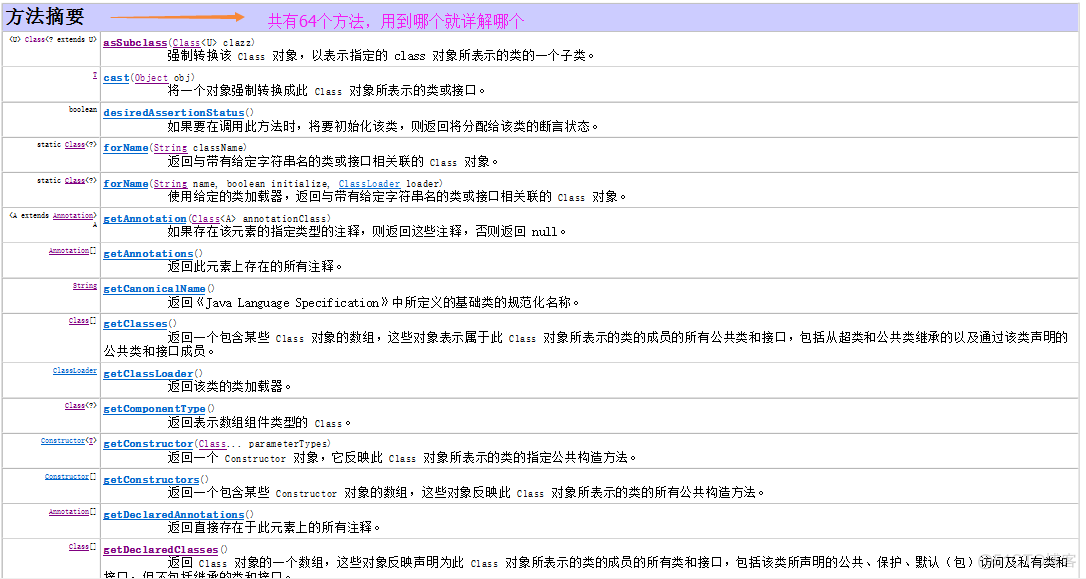This screenshot has height=579, width=1086.
Task: Open the first forName method link
Action: [126, 147]
